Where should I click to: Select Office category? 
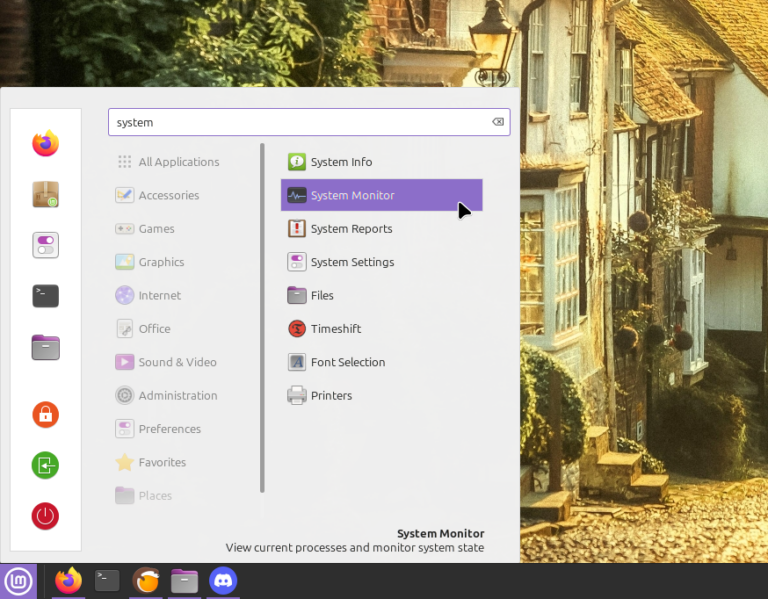point(144,329)
